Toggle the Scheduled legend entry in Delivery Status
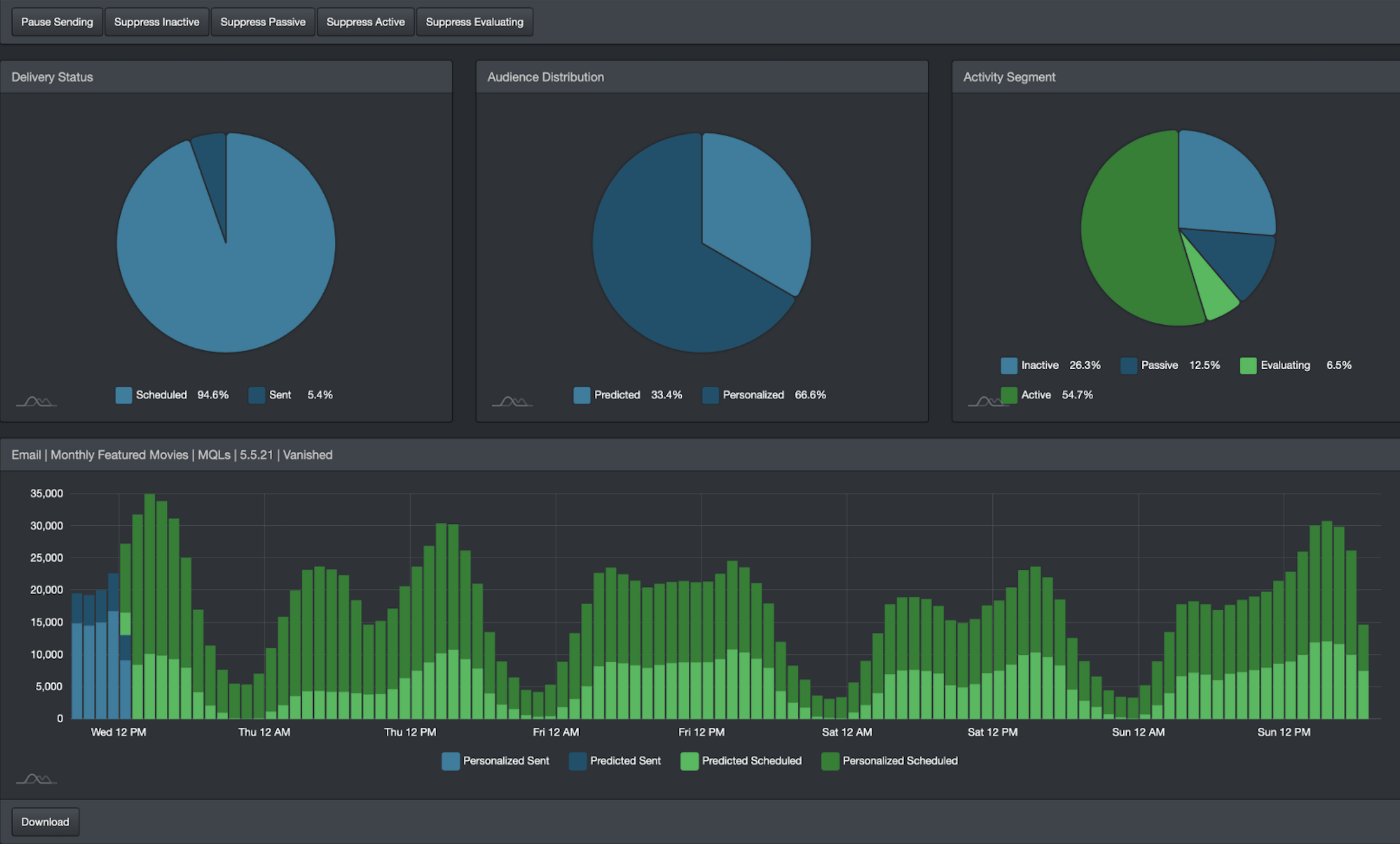 (x=161, y=395)
